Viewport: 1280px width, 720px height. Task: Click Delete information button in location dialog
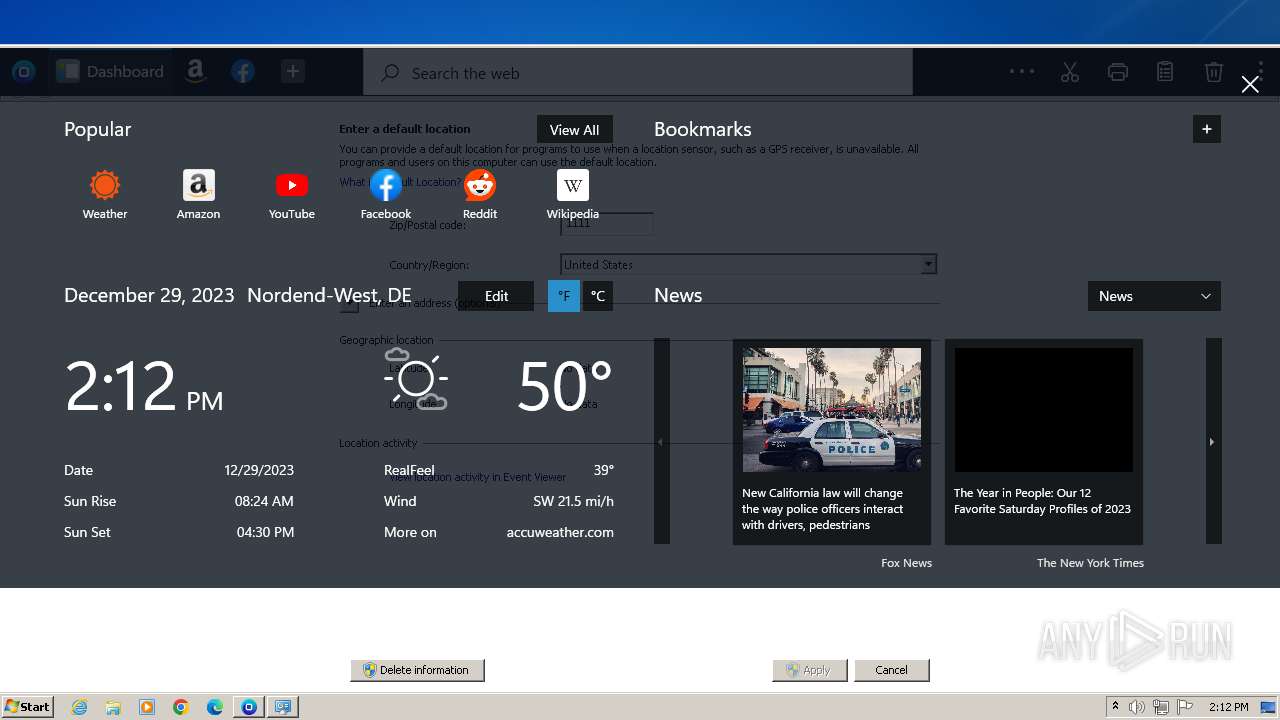[x=417, y=670]
